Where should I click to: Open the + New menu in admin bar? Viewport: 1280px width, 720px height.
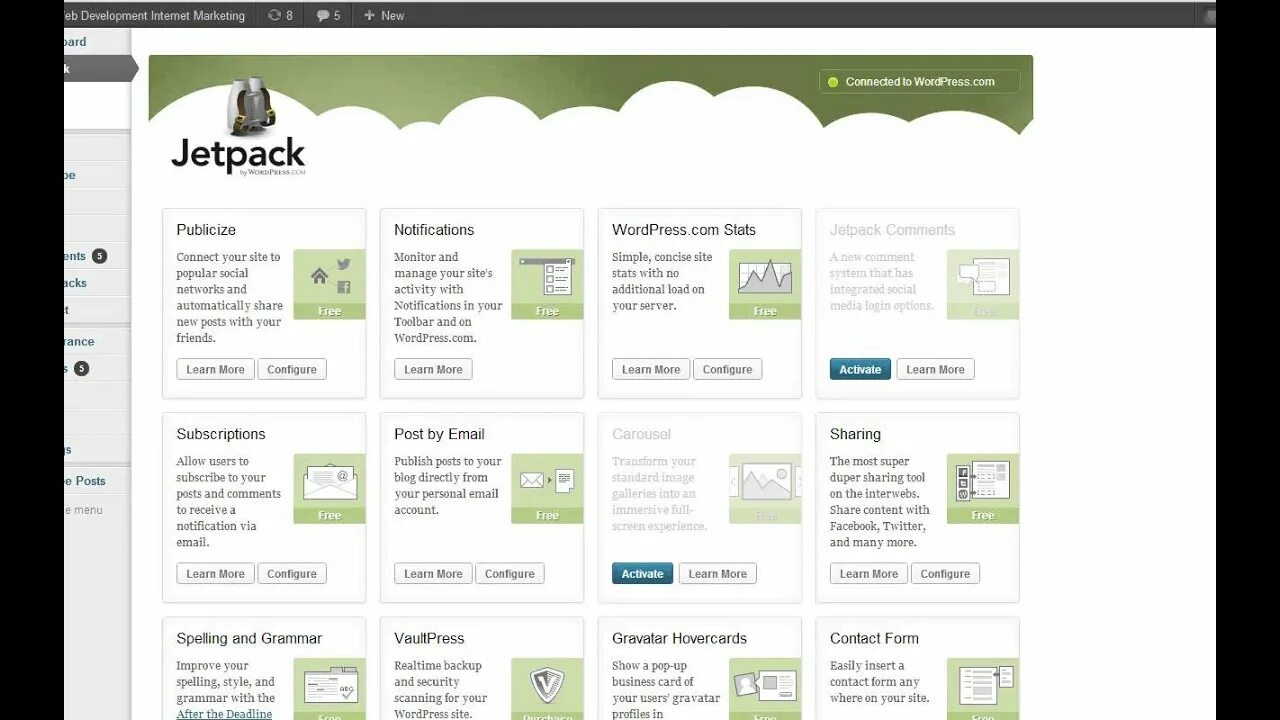[384, 15]
